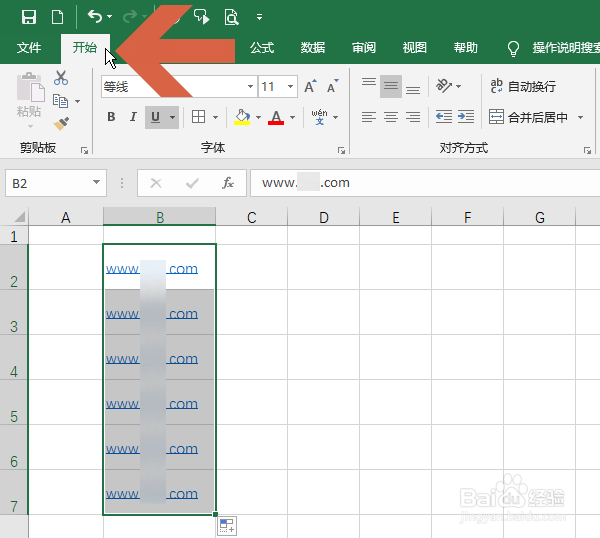The image size is (600, 538).
Task: Apply cell borders with the border icon
Action: [198, 117]
